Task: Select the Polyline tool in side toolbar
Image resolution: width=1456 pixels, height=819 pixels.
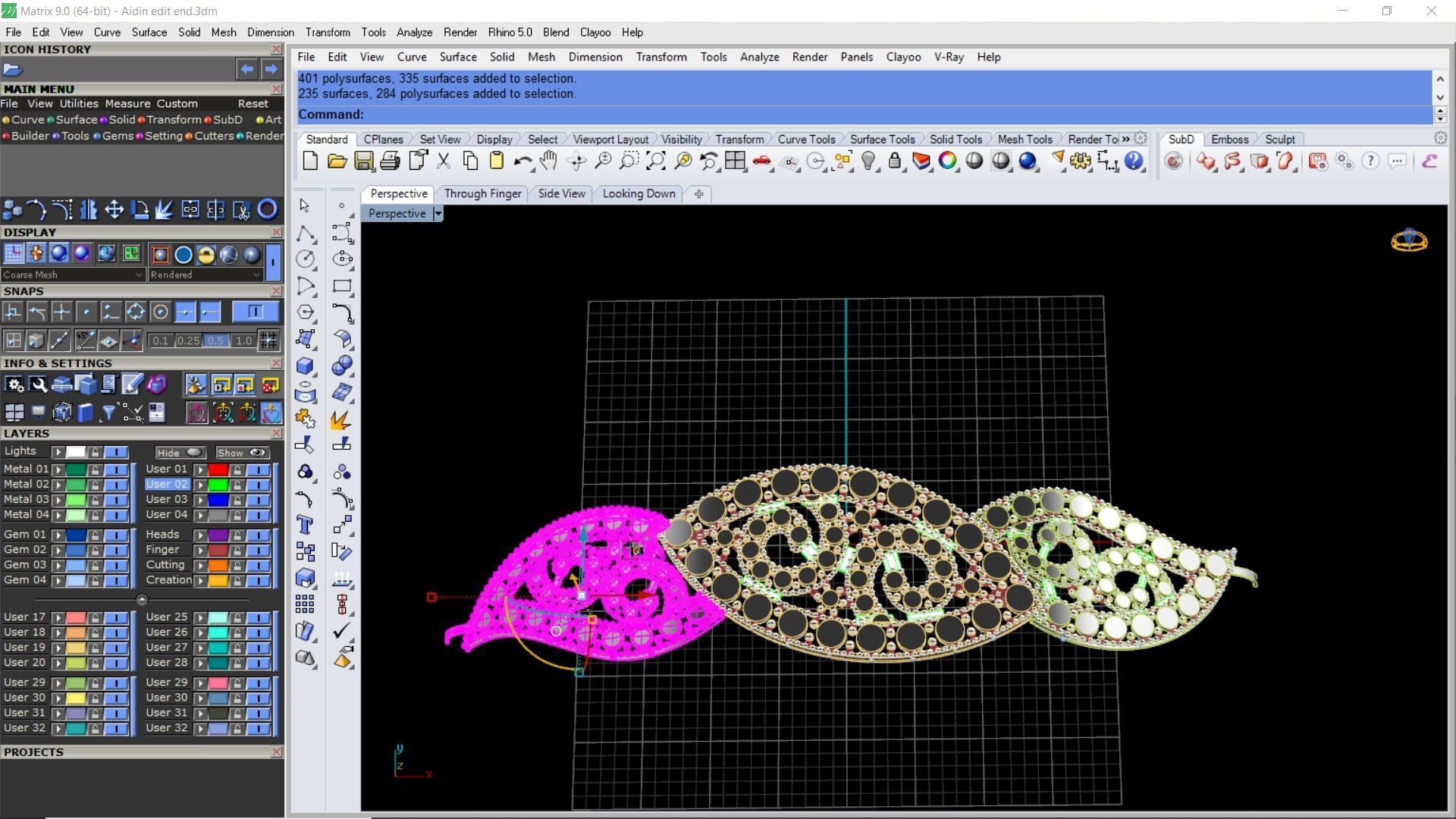Action: 305,233
